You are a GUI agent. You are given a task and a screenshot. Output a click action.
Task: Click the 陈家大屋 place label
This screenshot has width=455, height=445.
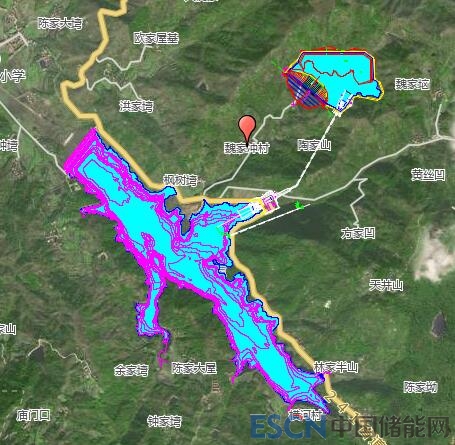(x=194, y=368)
